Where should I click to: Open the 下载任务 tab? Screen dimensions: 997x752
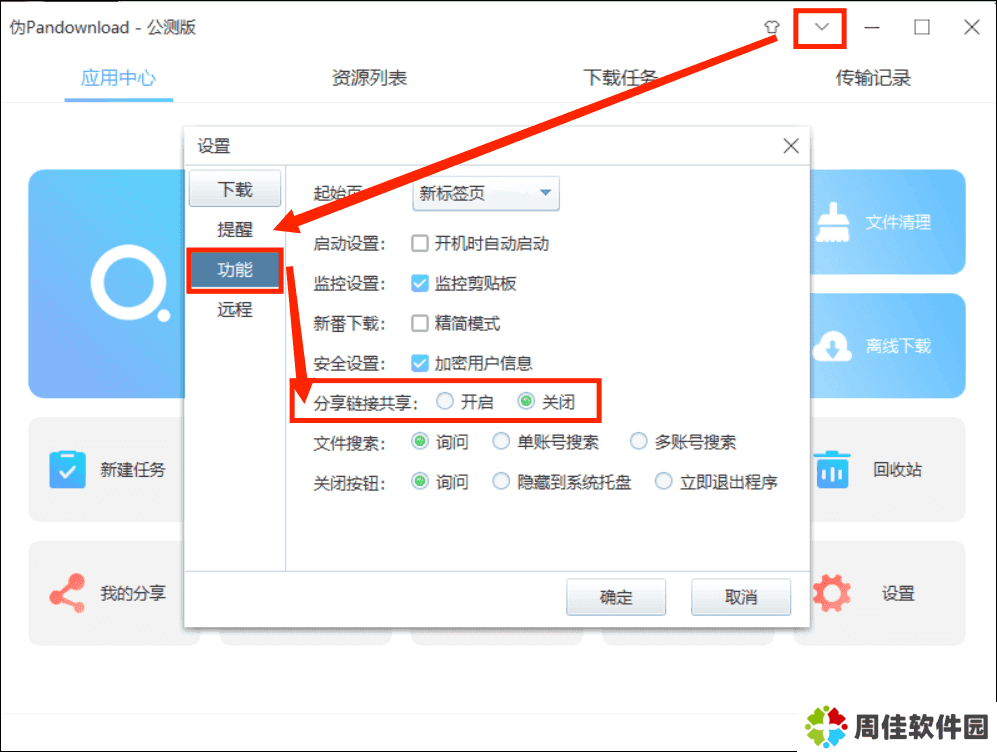pyautogui.click(x=621, y=78)
